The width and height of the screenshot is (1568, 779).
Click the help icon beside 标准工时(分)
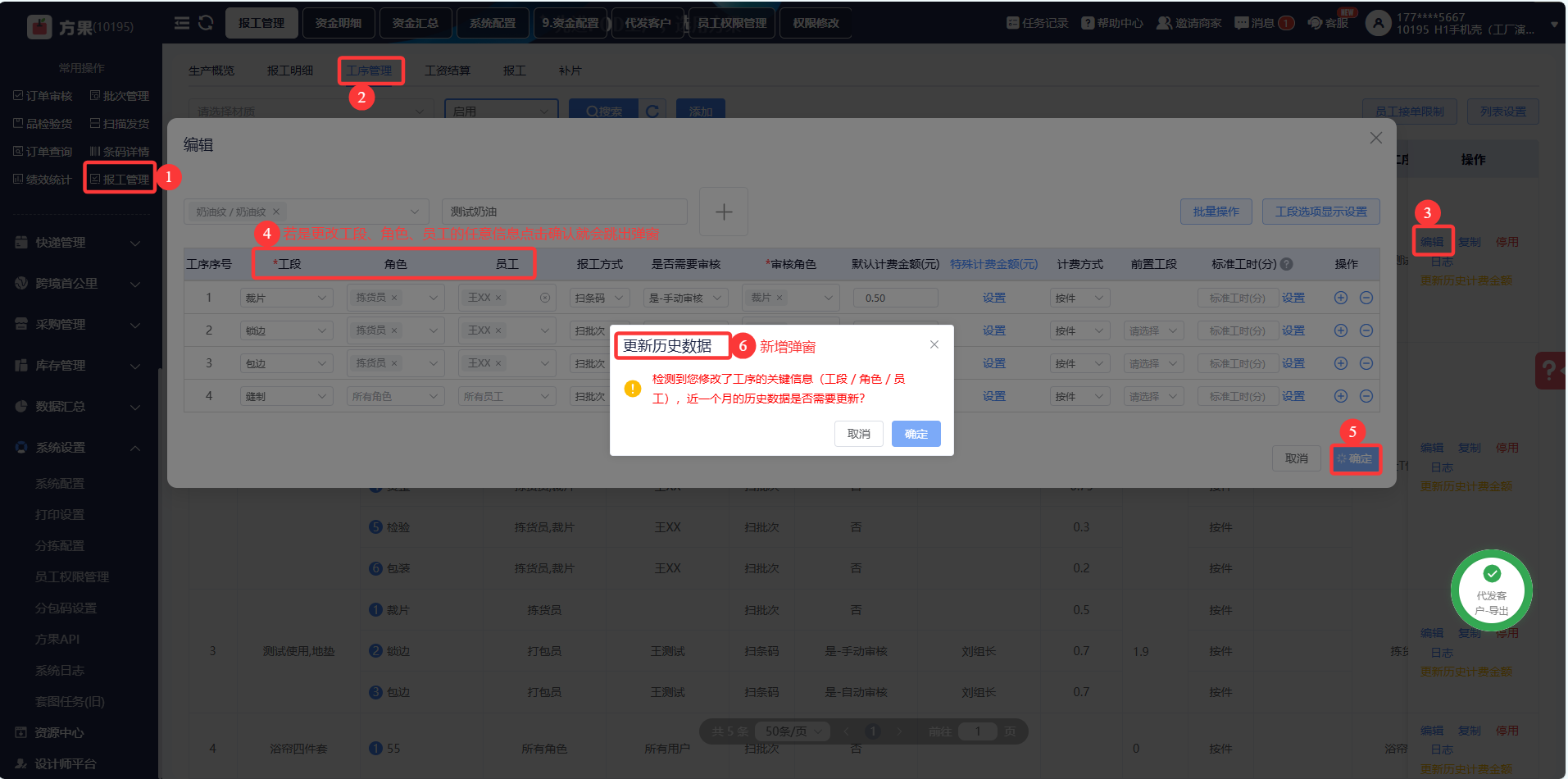click(1287, 264)
